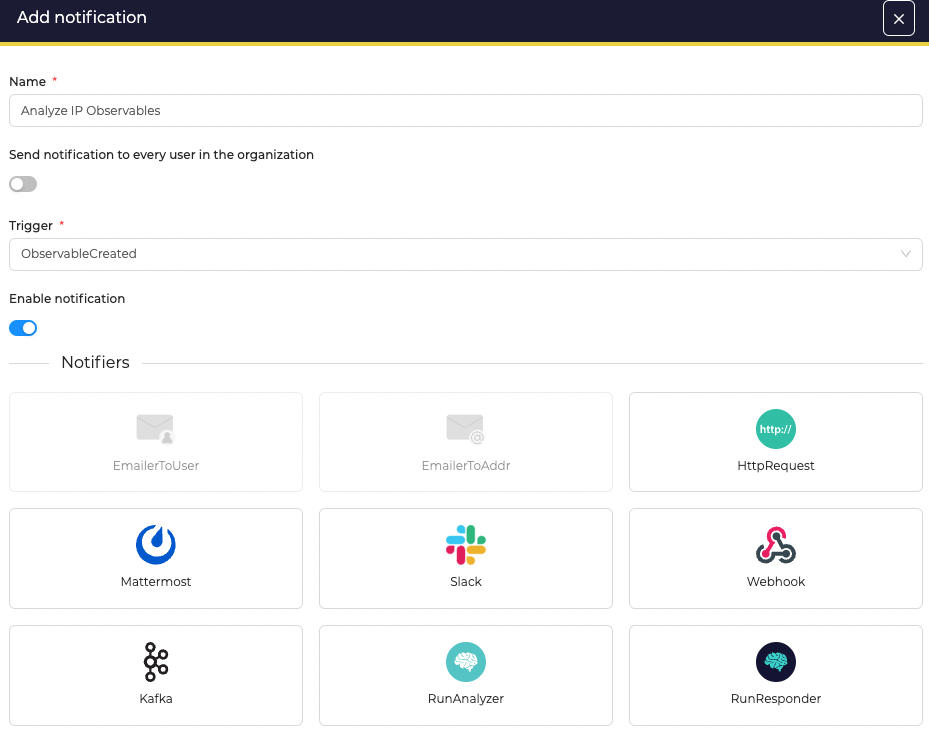Choose the Slack logo icon
The width and height of the screenshot is (929, 735).
click(x=466, y=545)
